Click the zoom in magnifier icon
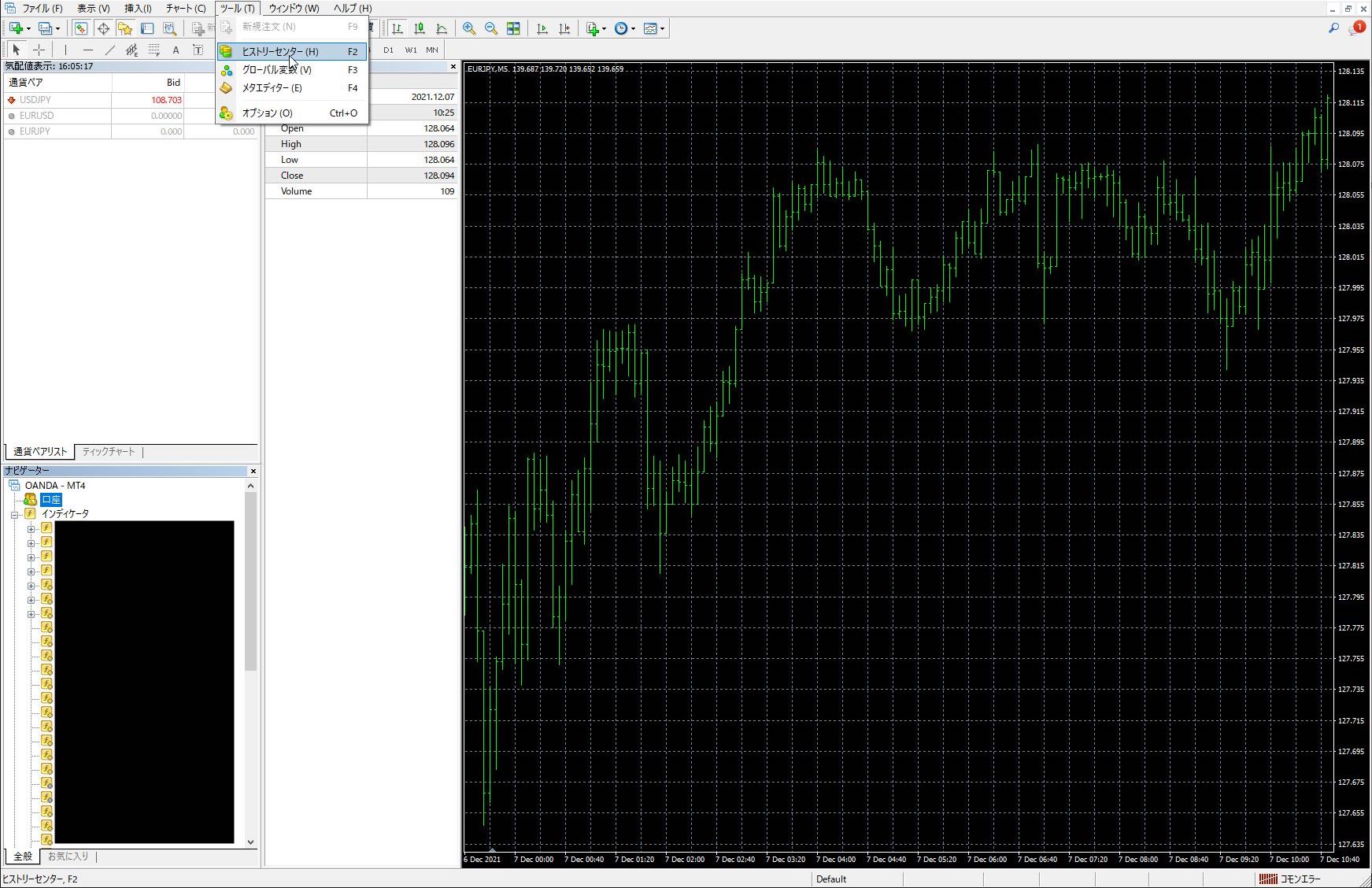1372x888 pixels. 469,29
